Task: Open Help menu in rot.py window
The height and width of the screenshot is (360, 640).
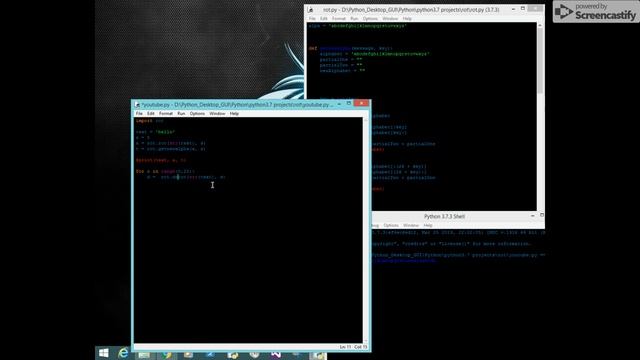Action: (407, 19)
